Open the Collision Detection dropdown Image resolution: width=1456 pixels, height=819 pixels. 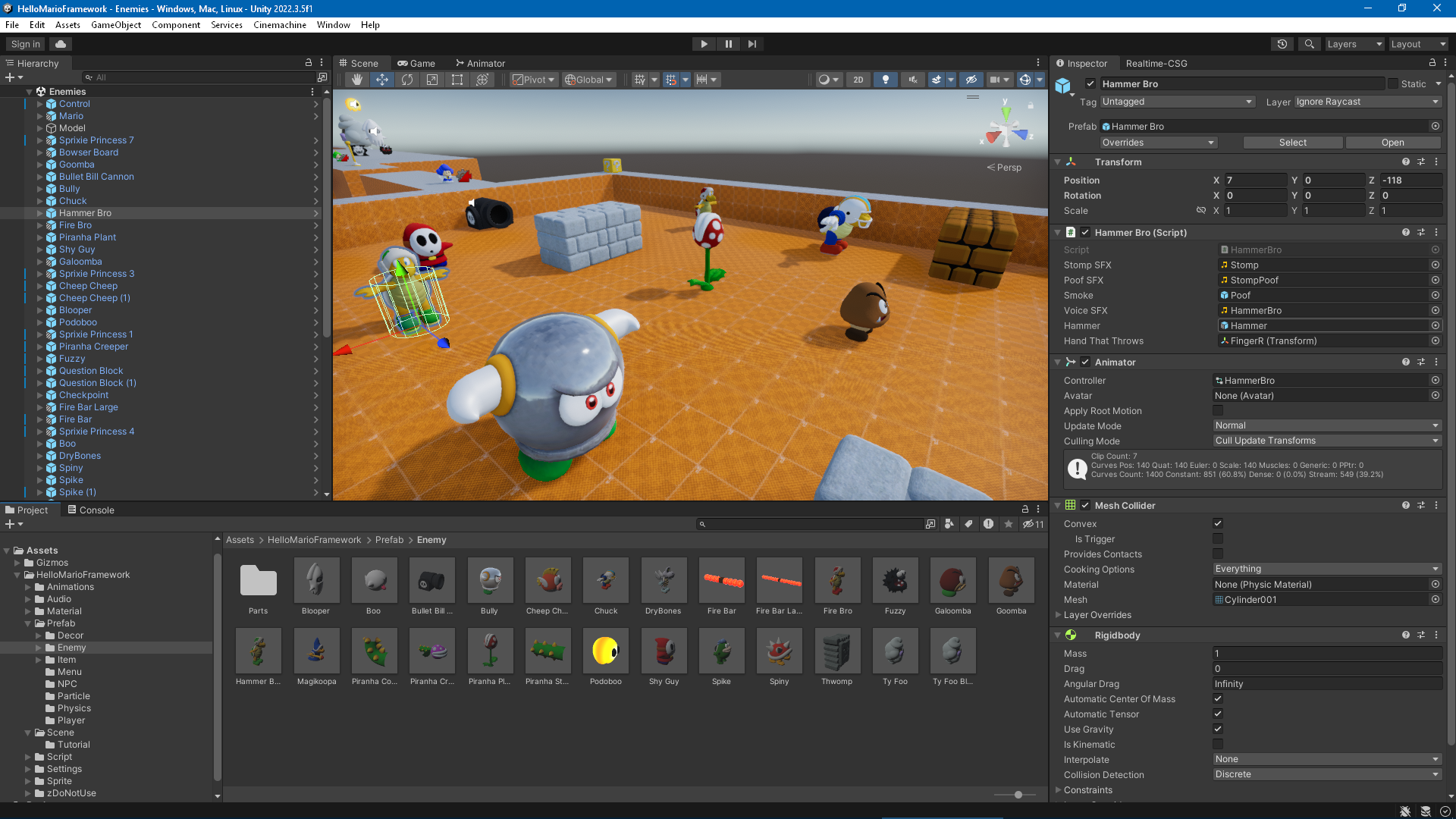coord(1327,774)
